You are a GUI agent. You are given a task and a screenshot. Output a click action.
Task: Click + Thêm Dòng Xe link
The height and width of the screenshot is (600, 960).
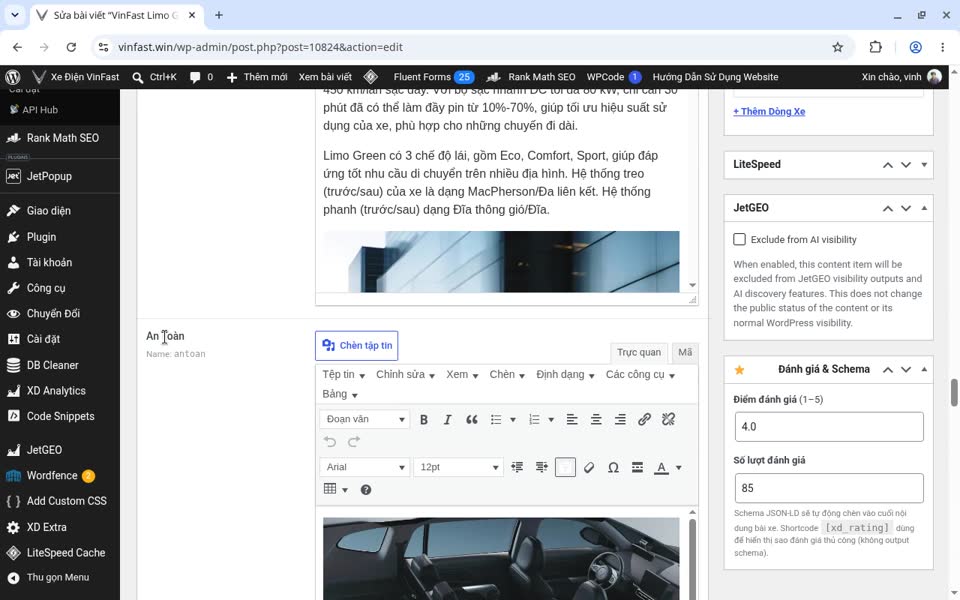click(x=769, y=111)
